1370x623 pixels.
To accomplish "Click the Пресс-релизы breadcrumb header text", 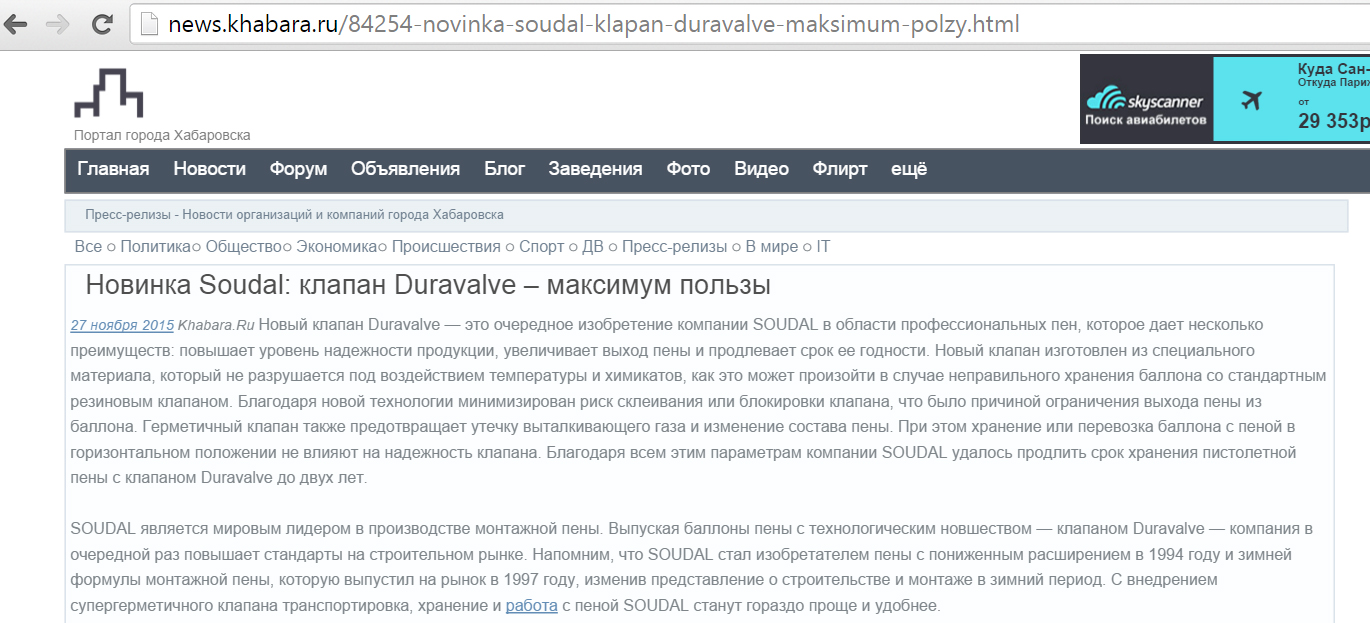I will (x=294, y=215).
